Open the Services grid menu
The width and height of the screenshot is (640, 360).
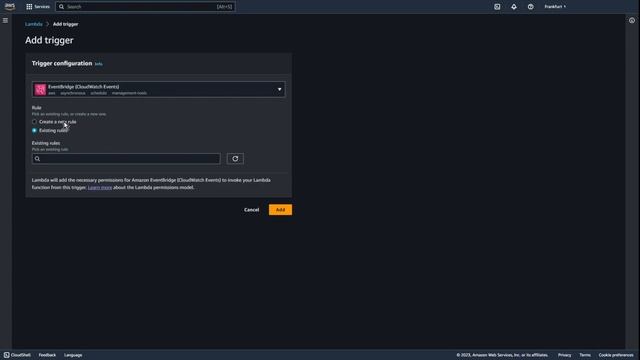click(38, 7)
